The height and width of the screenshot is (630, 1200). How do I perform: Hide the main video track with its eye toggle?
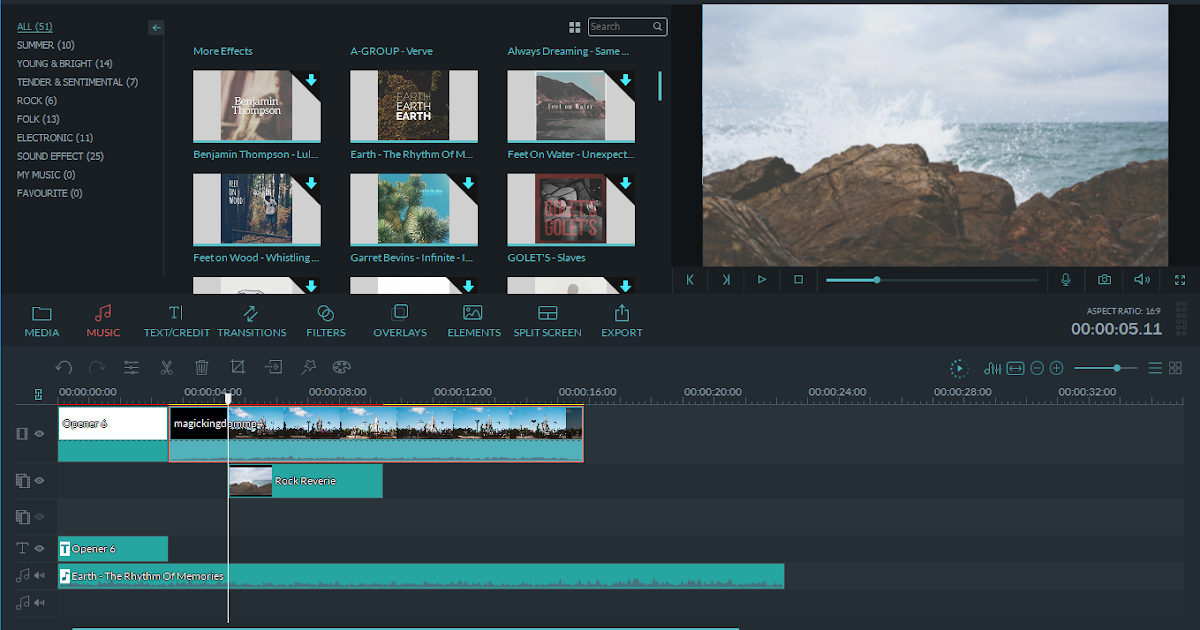tap(37, 433)
